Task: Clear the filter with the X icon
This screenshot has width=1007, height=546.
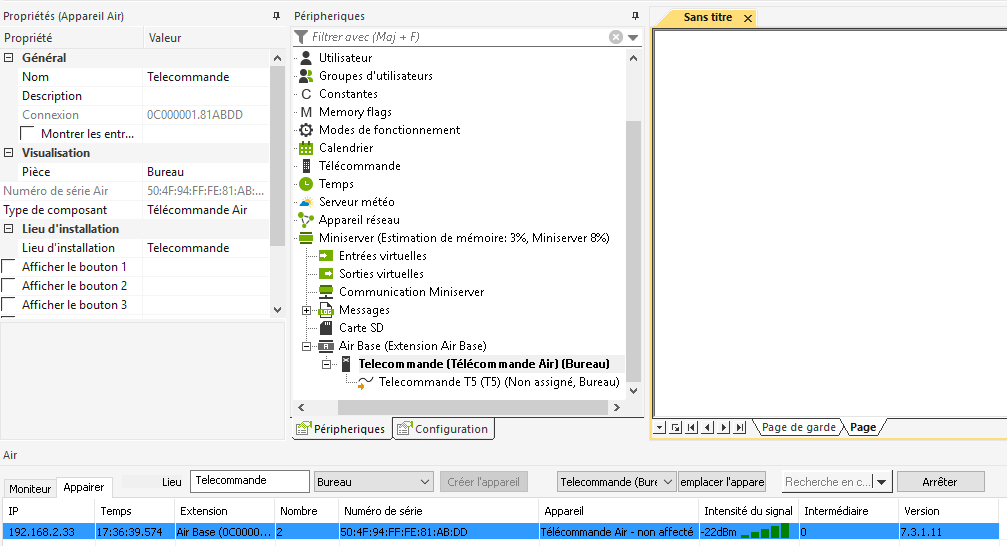Action: (616, 37)
